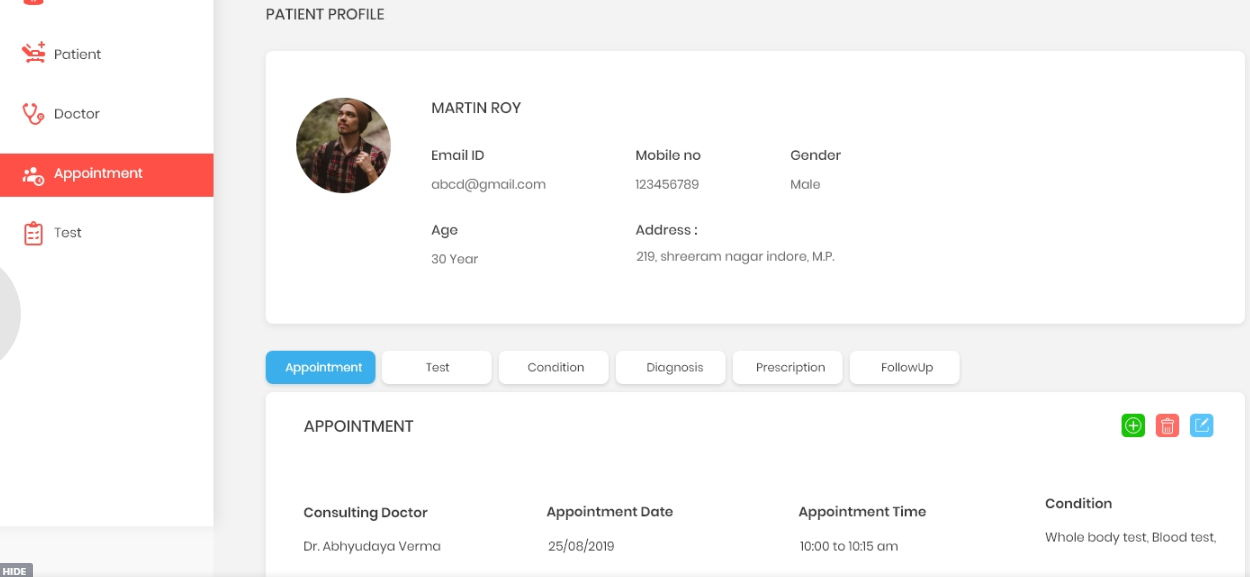Switch to the Test tab
Image resolution: width=1250 pixels, height=577 pixels.
click(x=436, y=367)
